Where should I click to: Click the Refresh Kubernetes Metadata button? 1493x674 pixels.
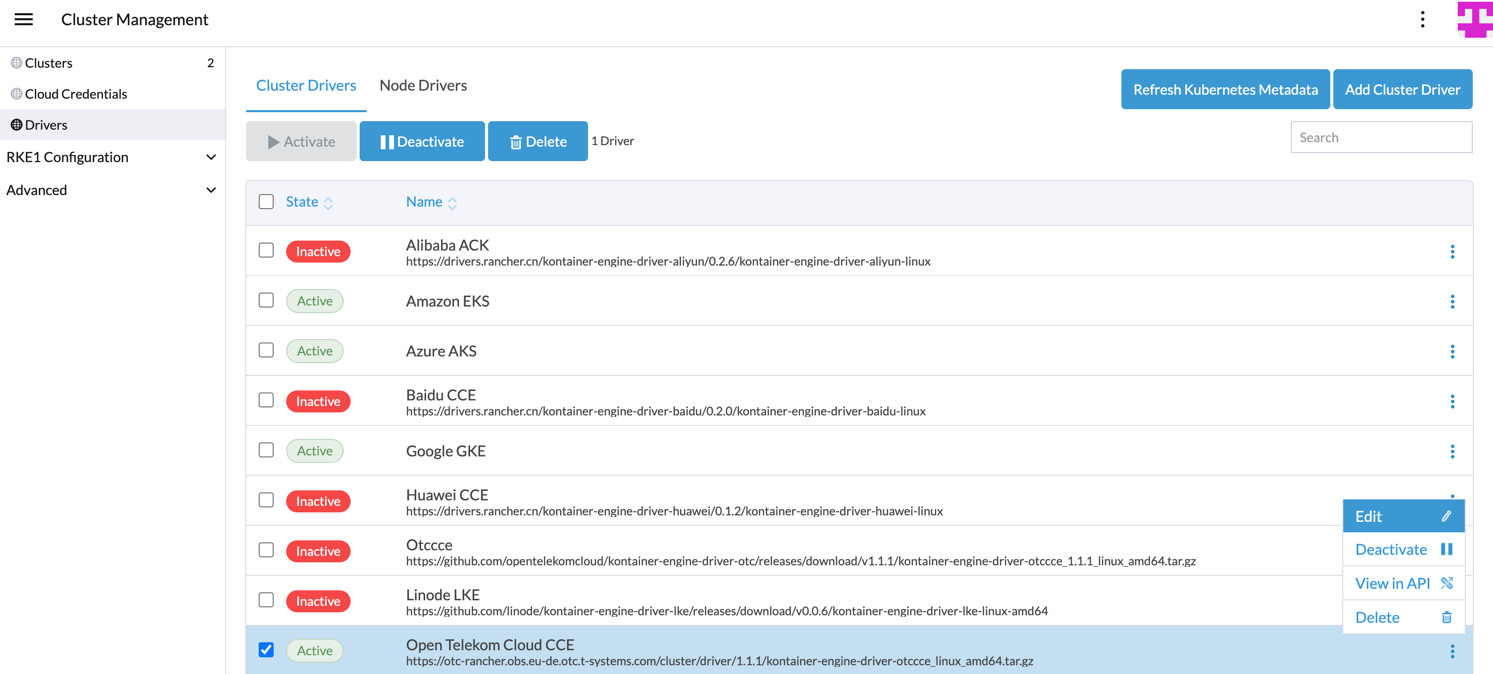[x=1225, y=89]
